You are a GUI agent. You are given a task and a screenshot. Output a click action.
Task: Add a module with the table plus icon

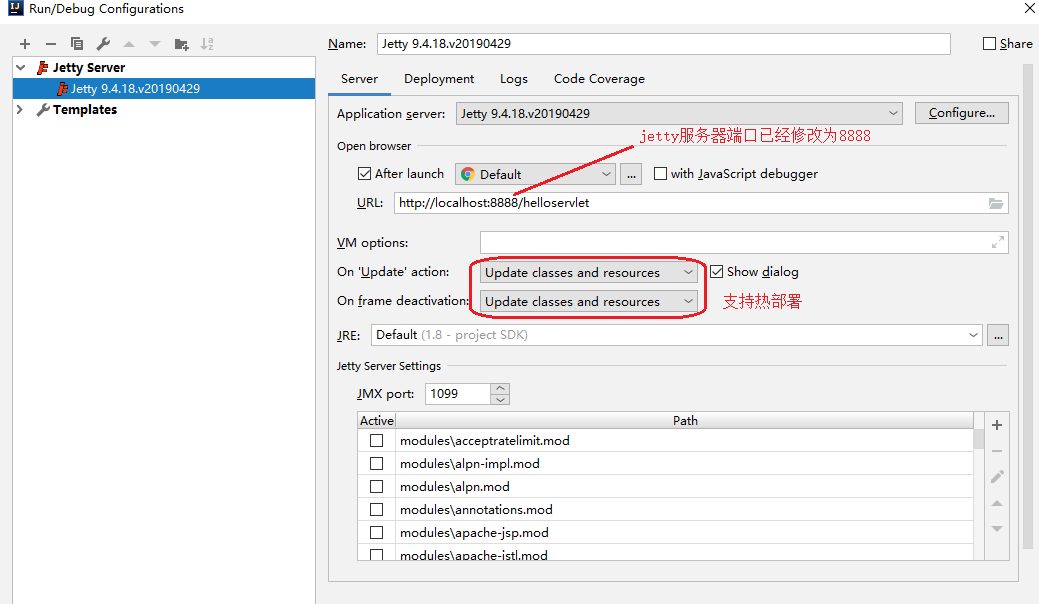[997, 425]
